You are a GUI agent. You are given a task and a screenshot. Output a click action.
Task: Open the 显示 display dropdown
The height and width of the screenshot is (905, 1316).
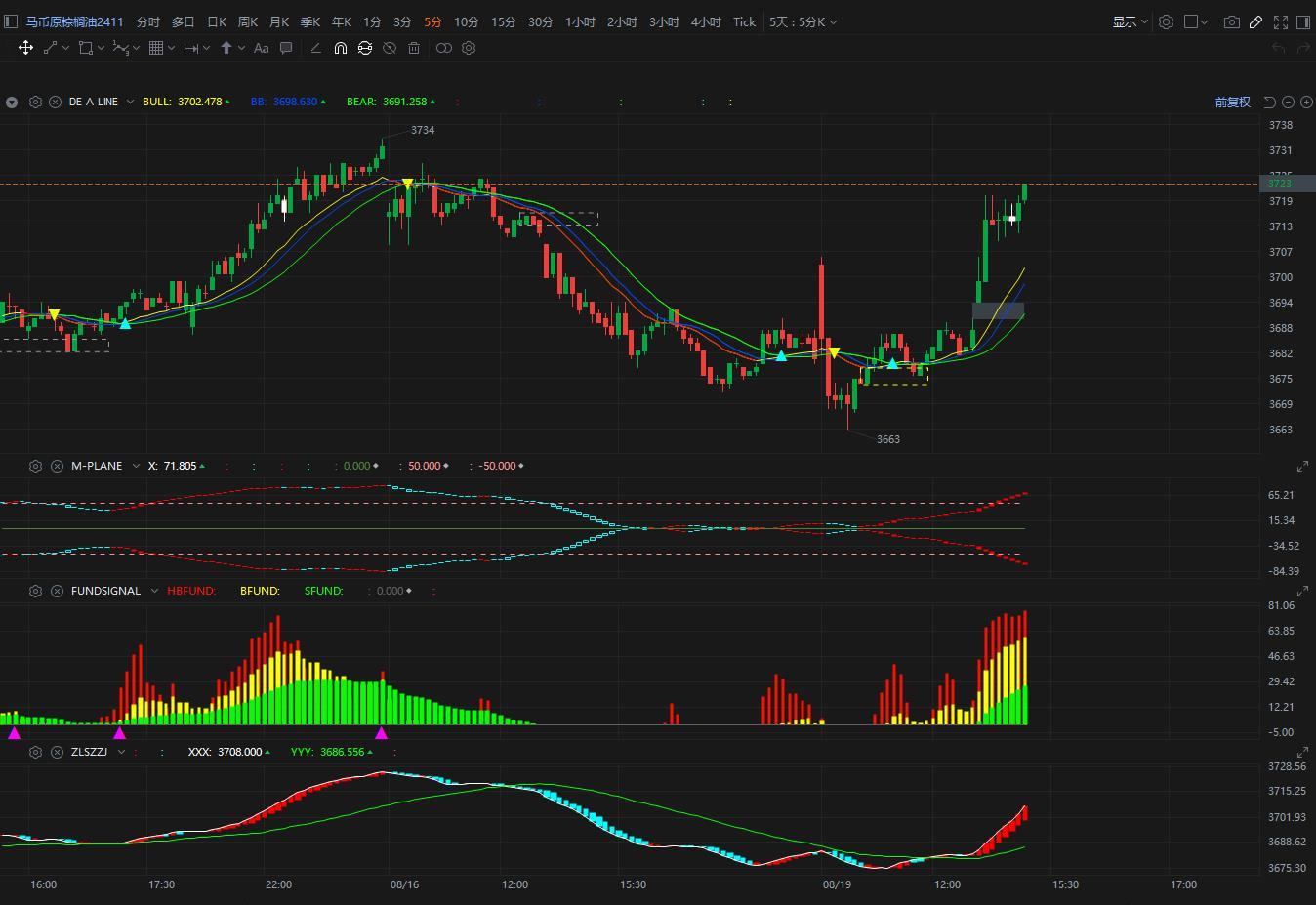(1130, 21)
